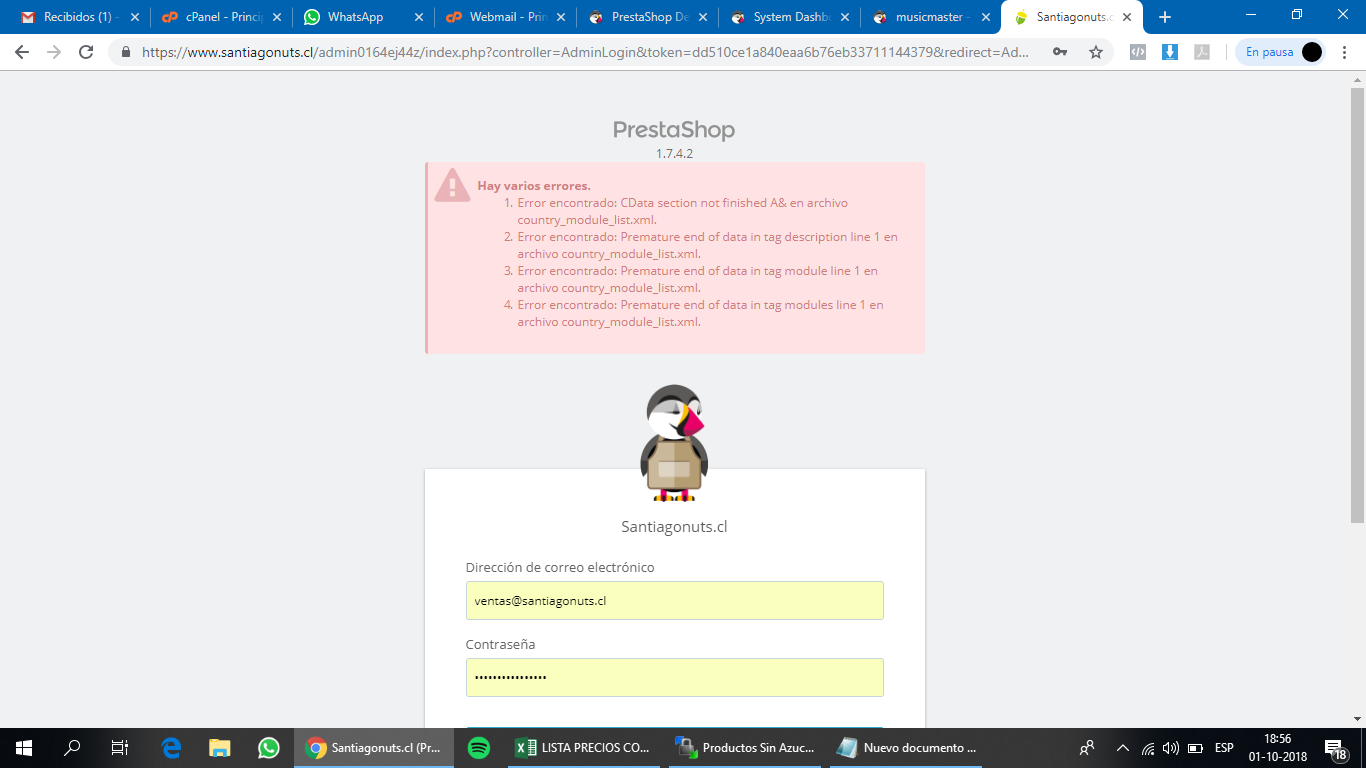Open LISTA PRECIOS Excel taskbar window

point(584,748)
